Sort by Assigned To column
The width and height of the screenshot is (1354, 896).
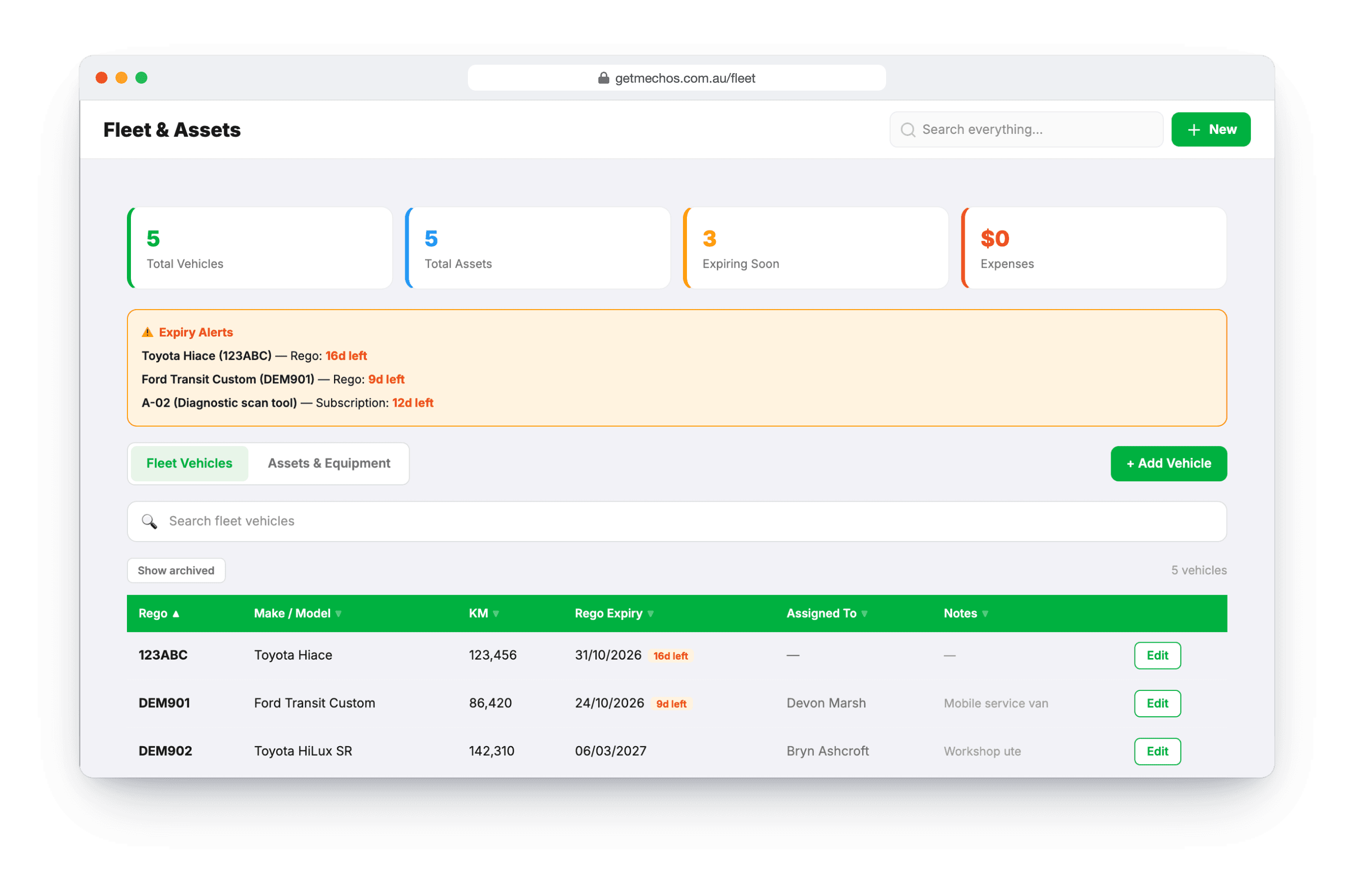(x=827, y=613)
